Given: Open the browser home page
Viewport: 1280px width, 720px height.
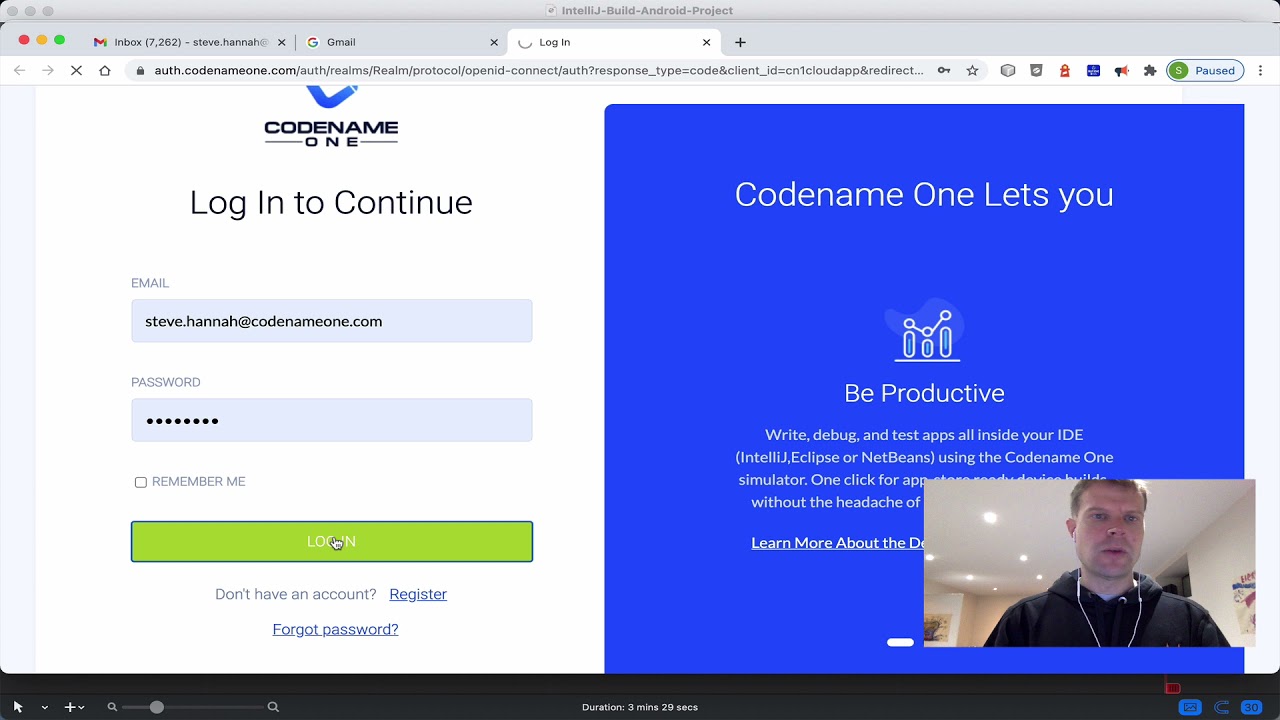Looking at the screenshot, I should (x=105, y=71).
